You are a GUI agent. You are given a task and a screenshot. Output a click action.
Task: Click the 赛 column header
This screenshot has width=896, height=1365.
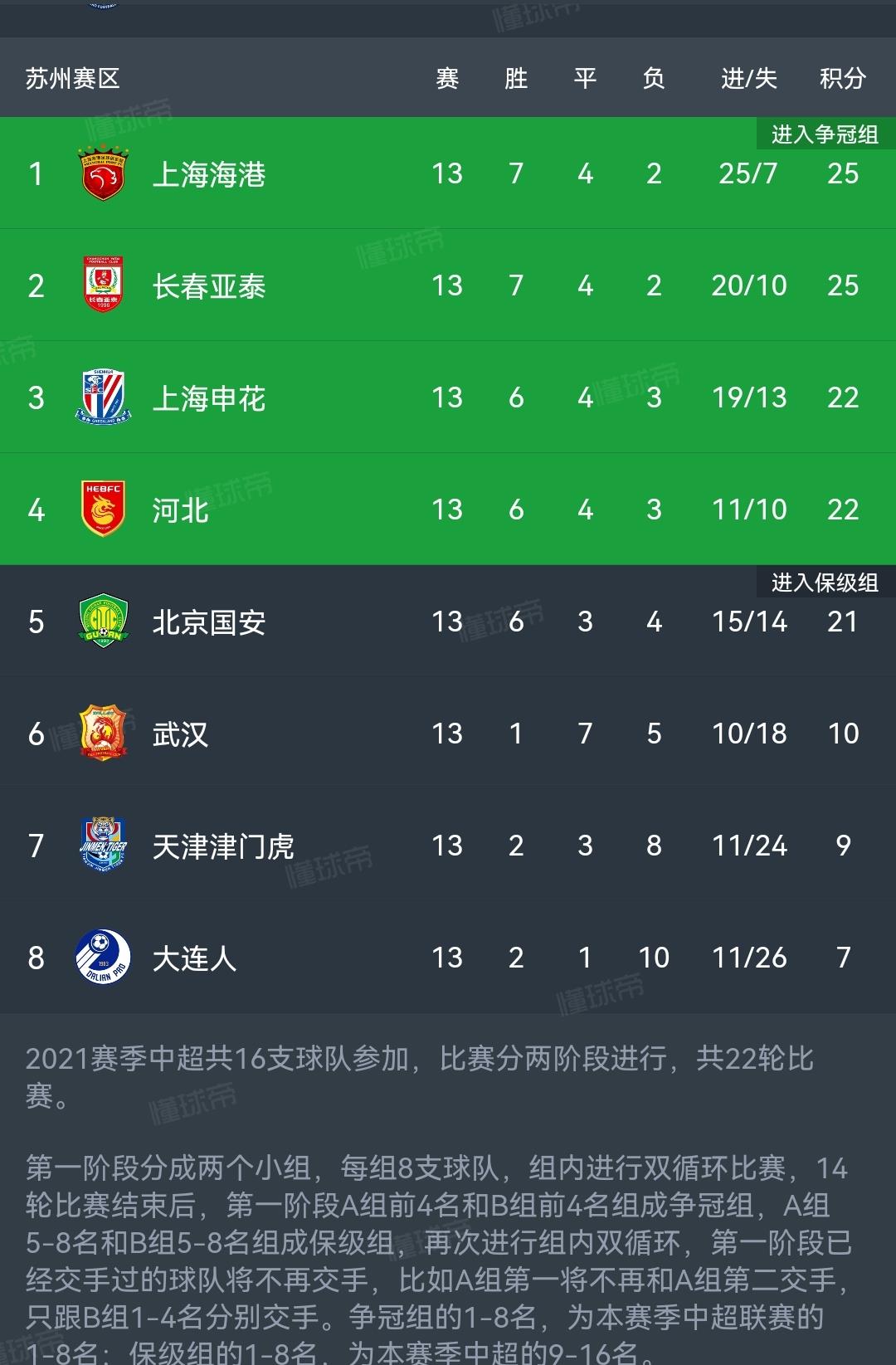point(446,79)
